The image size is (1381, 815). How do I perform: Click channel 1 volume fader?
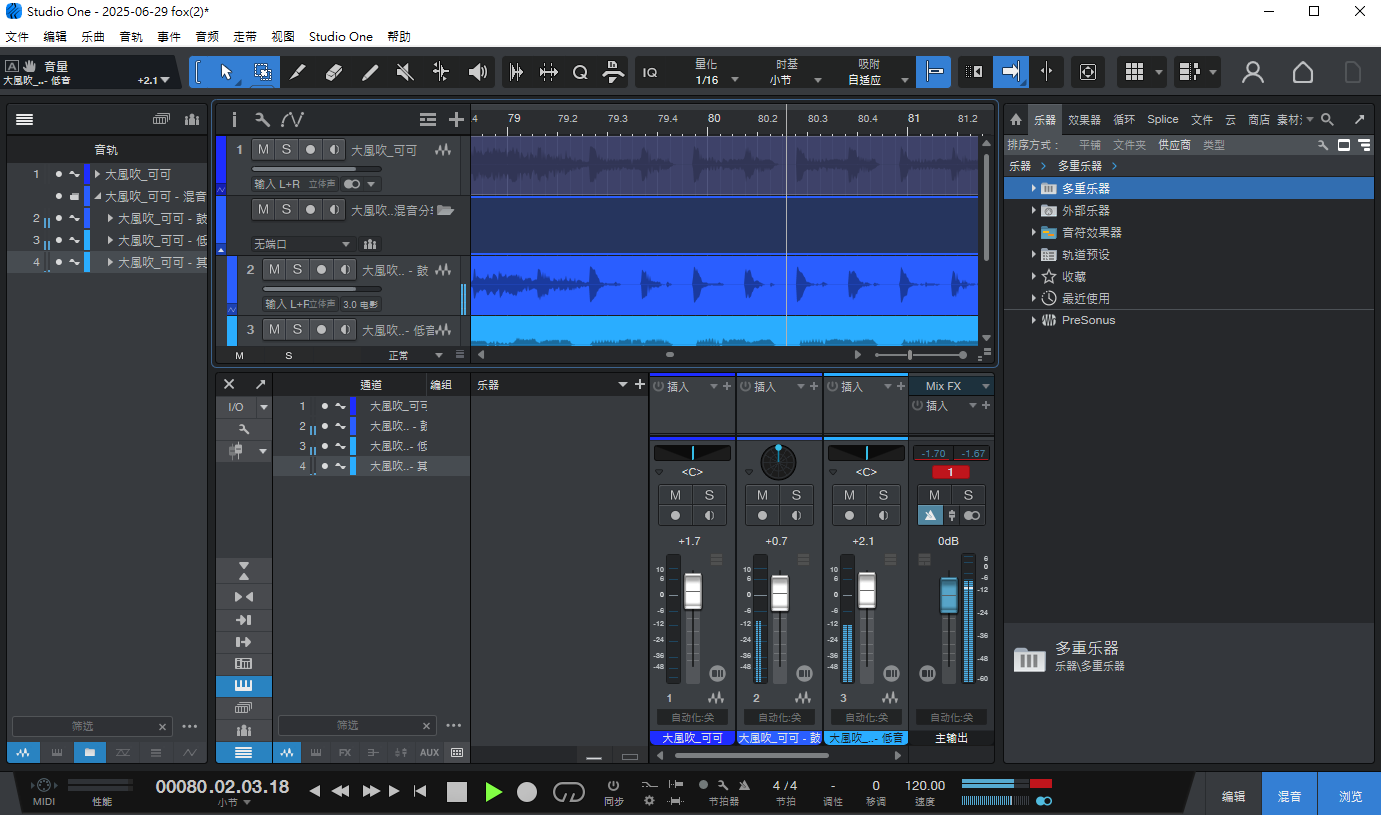pyautogui.click(x=693, y=591)
